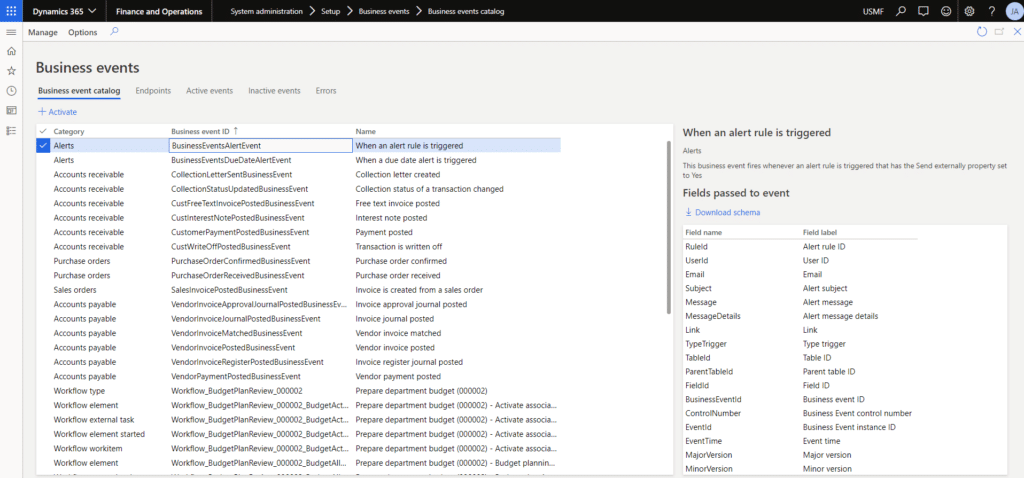Select the CollectionLetterSentBusinessEvent row
This screenshot has height=478, width=1024.
click(298, 174)
